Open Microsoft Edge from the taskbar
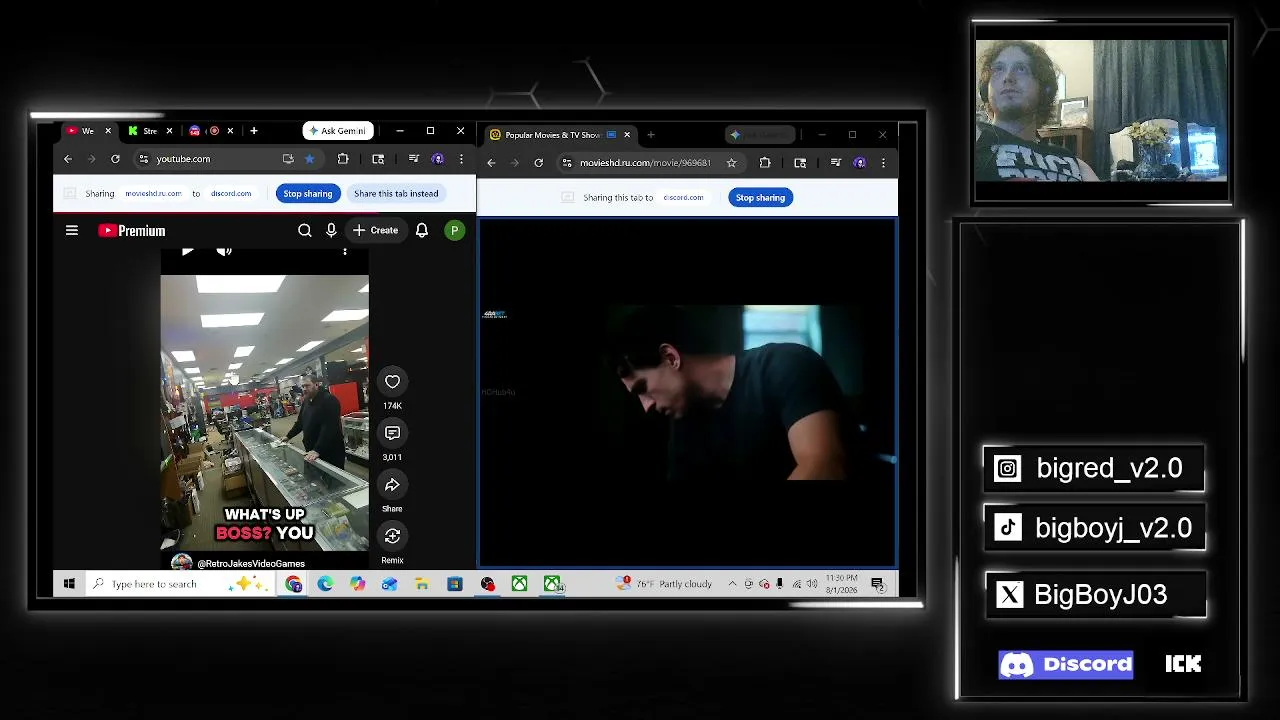The image size is (1280, 720). 325,584
